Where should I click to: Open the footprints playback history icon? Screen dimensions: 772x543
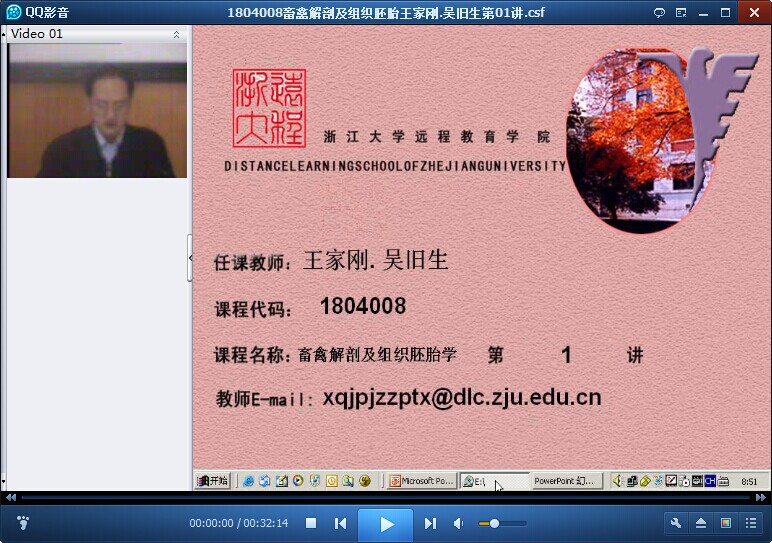[x=23, y=523]
